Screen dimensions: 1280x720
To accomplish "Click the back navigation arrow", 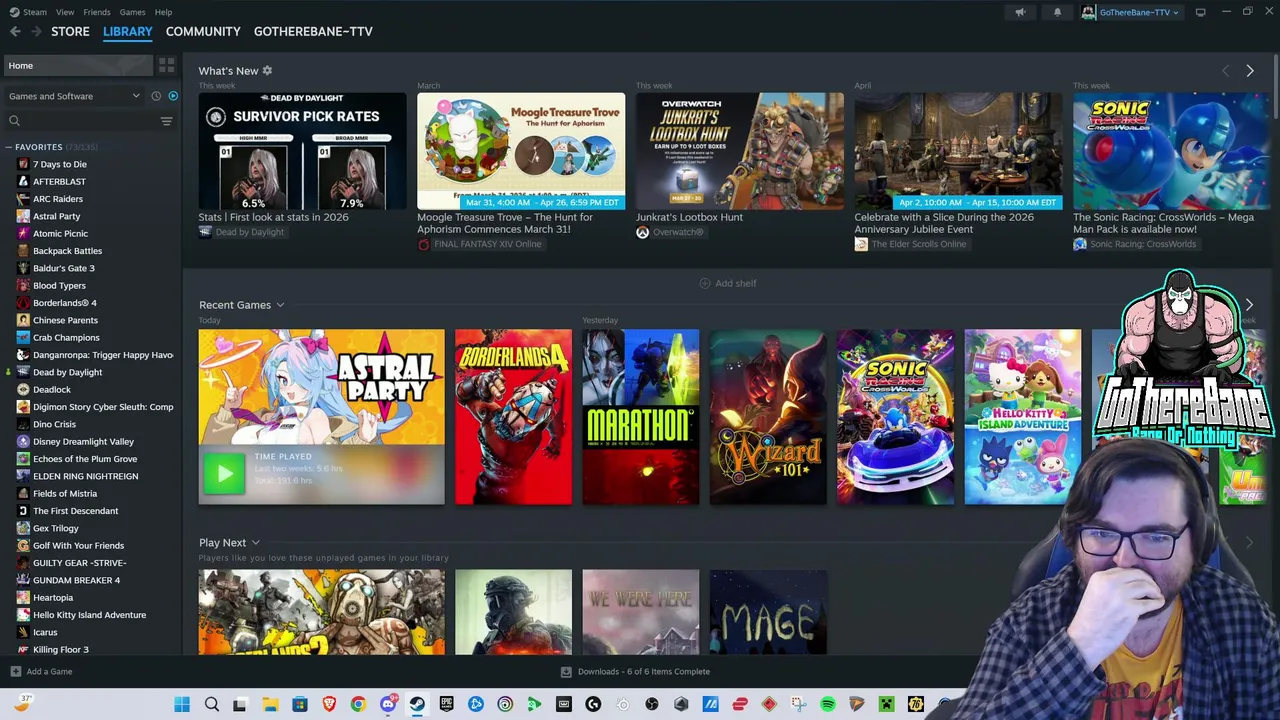I will click(x=15, y=31).
